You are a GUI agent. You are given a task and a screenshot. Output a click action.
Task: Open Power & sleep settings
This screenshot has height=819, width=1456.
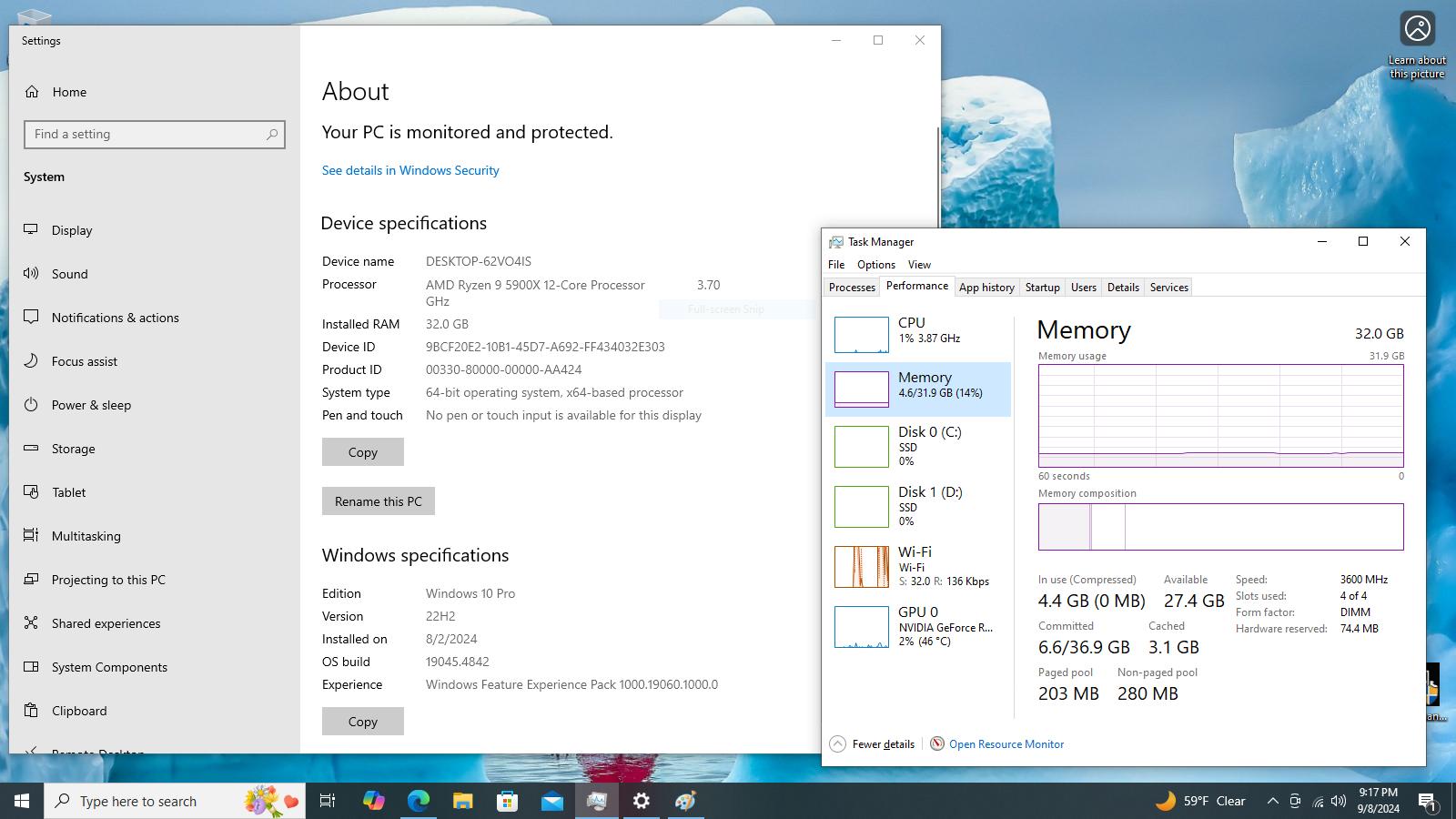pyautogui.click(x=155, y=405)
